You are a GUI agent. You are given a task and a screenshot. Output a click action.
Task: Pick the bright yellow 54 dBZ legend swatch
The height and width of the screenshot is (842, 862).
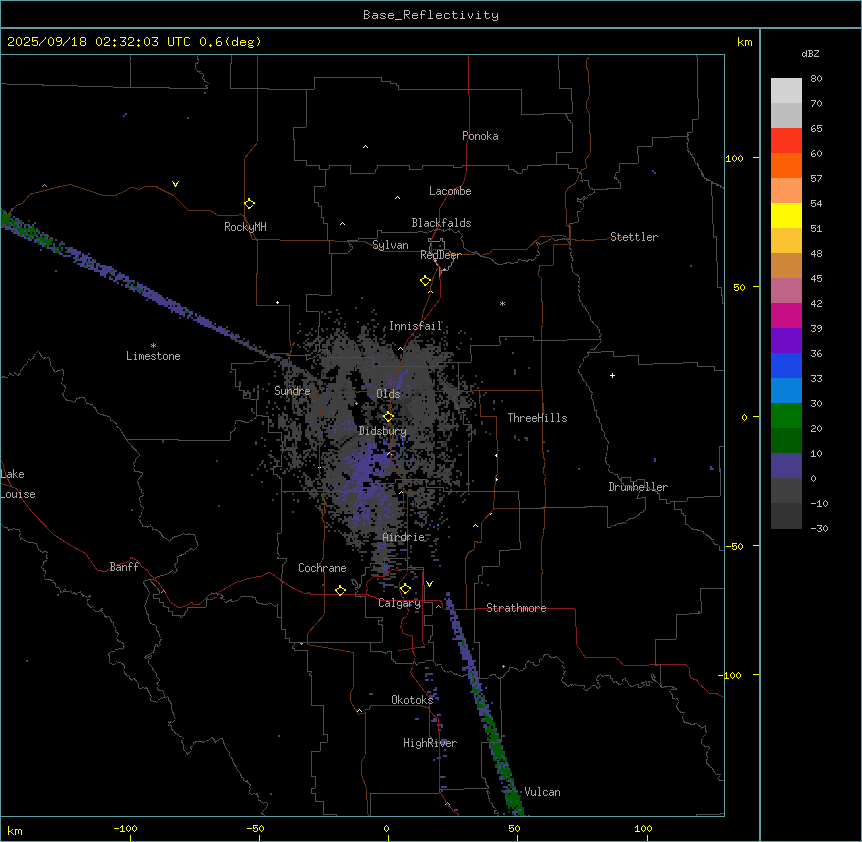point(786,215)
